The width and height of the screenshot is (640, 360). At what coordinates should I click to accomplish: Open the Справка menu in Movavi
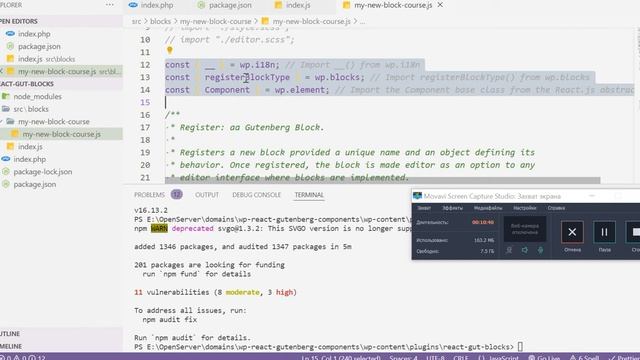tap(556, 208)
